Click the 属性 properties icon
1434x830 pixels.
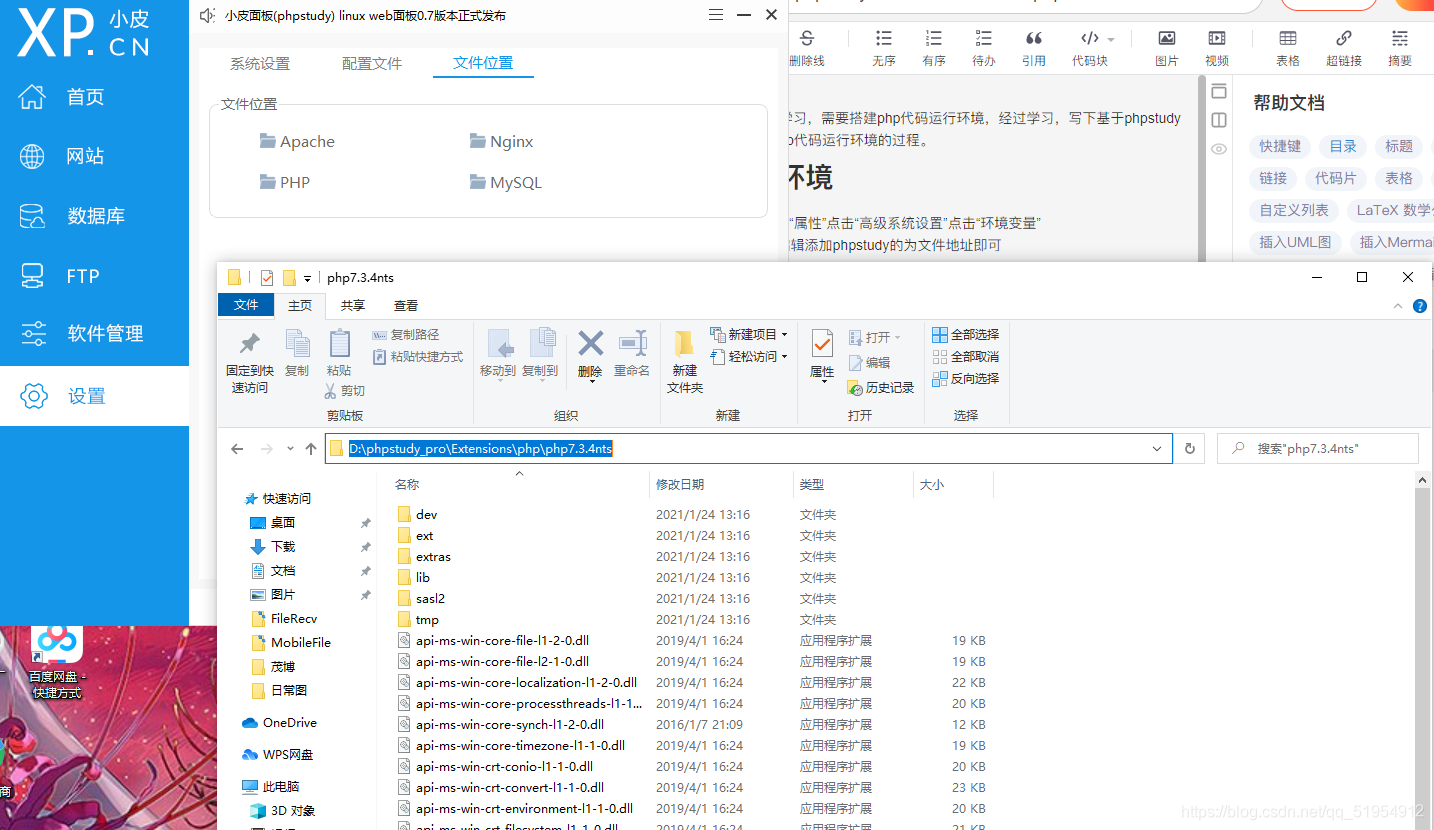822,344
